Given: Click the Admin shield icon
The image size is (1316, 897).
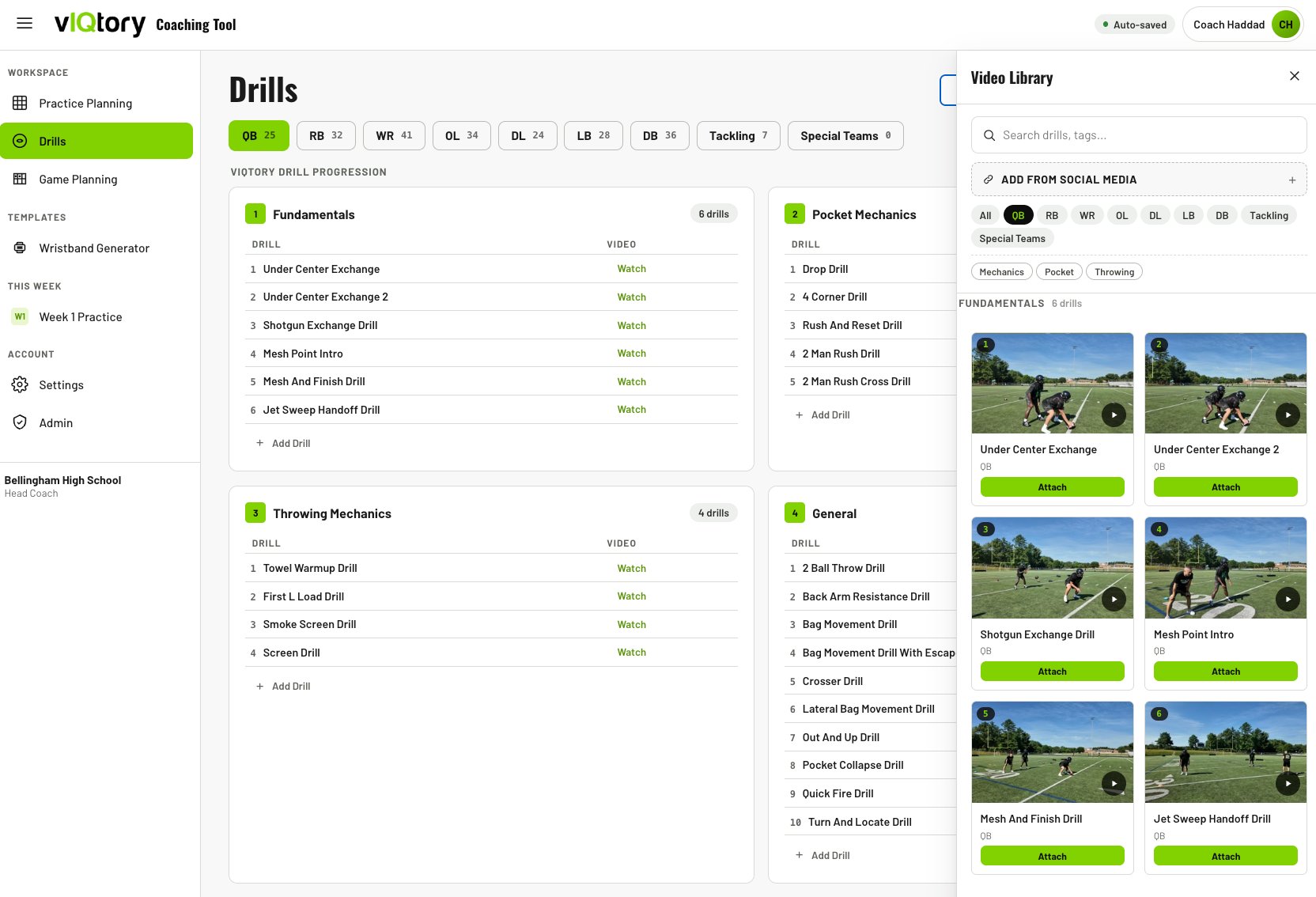Looking at the screenshot, I should pos(20,422).
